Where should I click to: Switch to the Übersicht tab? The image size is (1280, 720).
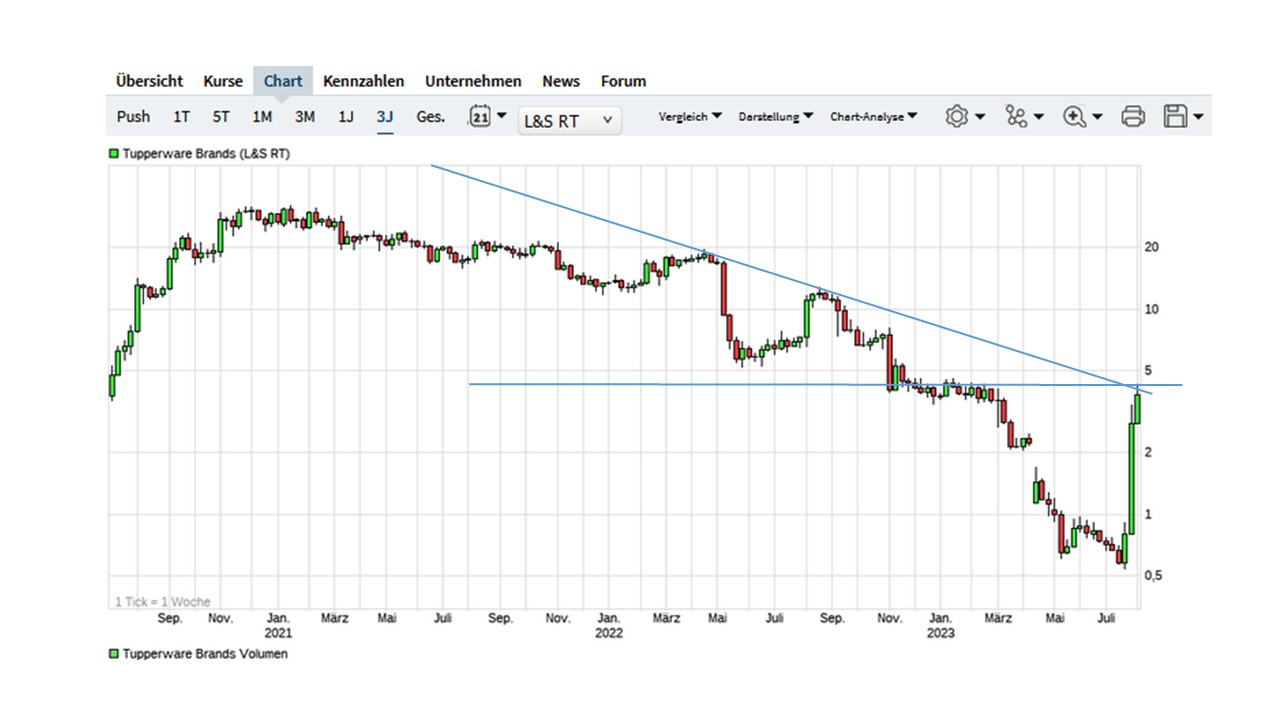click(149, 81)
